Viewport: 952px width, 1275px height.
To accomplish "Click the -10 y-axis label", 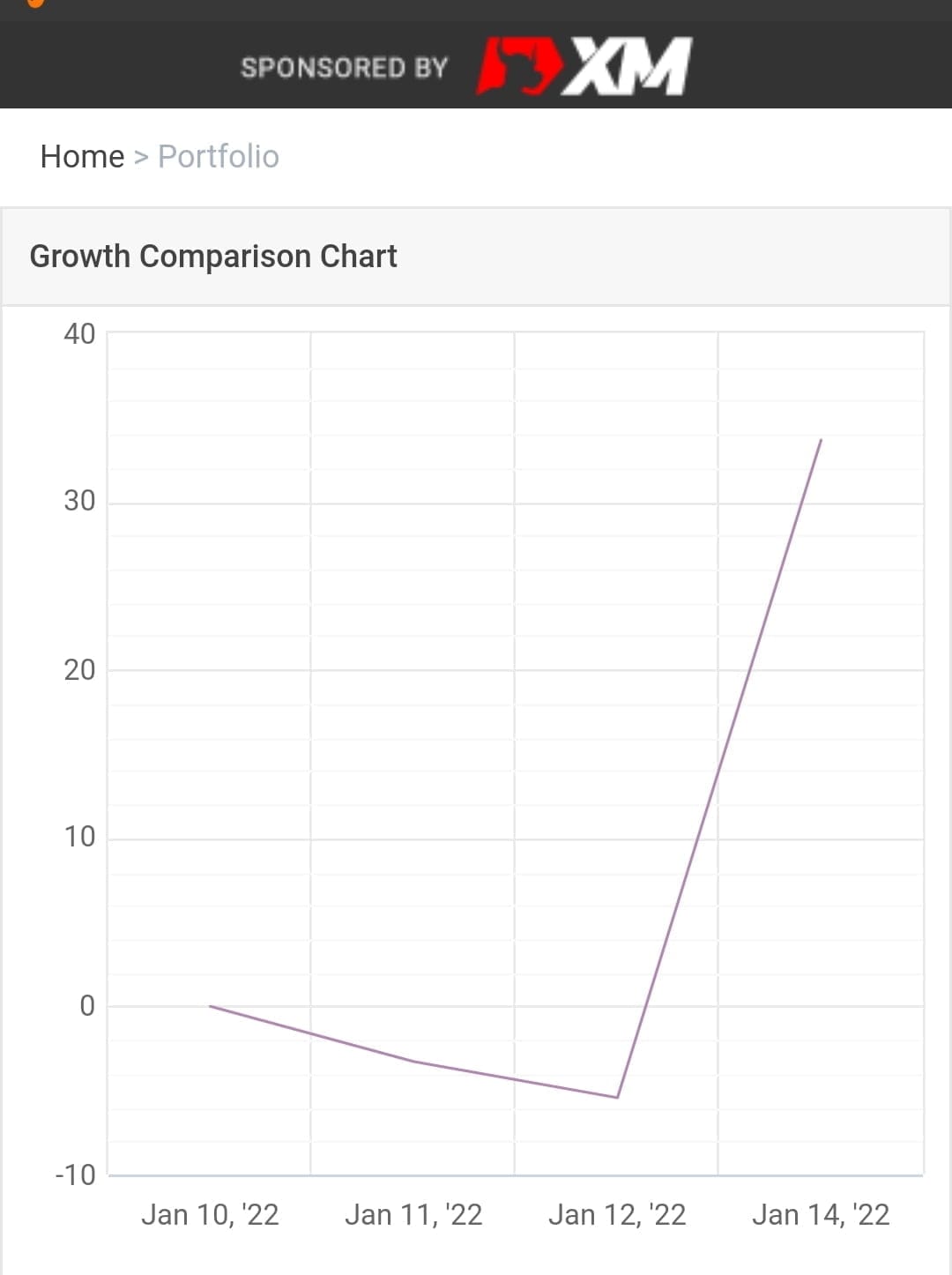I will pos(75,1175).
